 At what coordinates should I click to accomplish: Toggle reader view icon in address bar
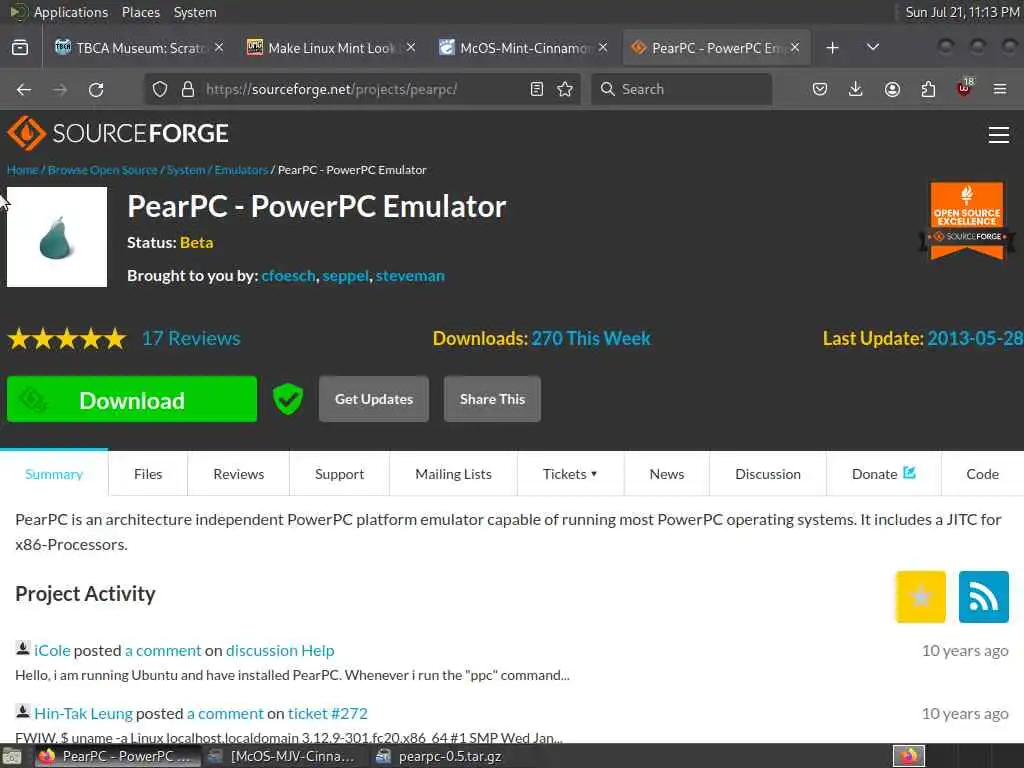click(537, 89)
